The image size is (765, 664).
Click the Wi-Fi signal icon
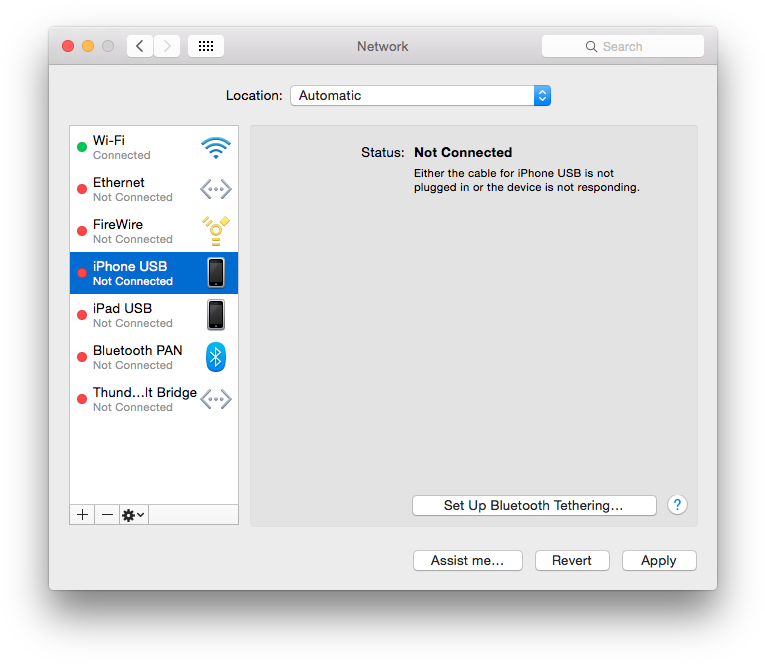[216, 148]
